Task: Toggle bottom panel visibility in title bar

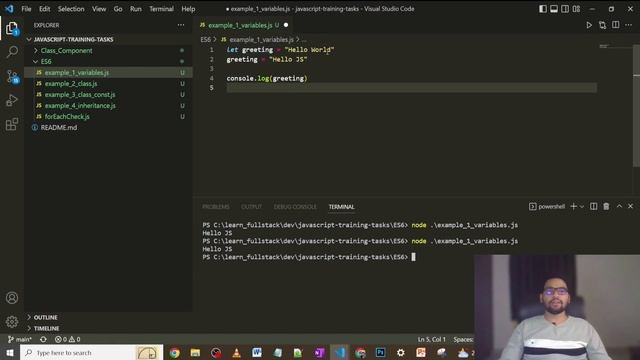Action: [553, 9]
